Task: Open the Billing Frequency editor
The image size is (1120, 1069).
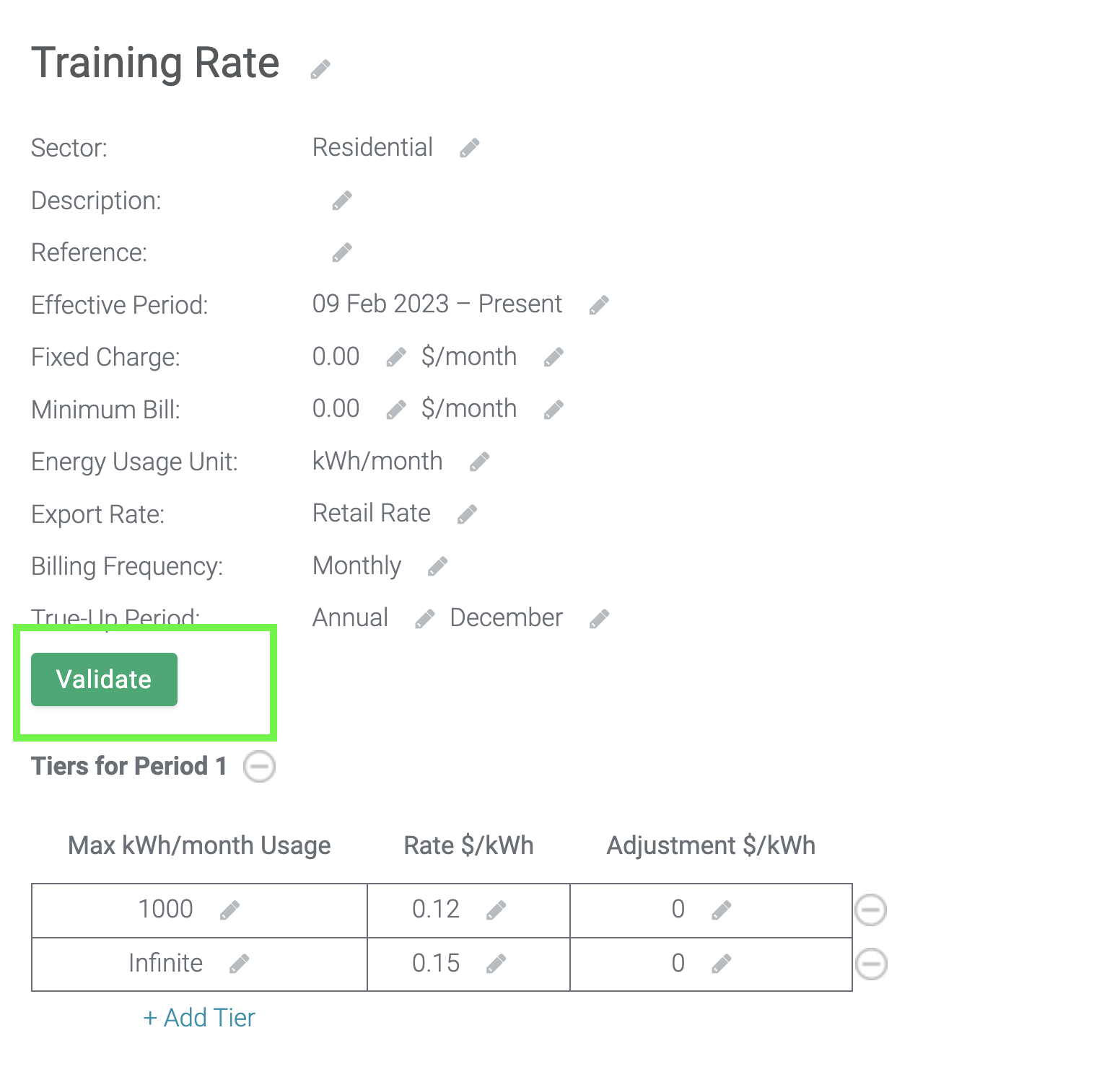Action: click(x=436, y=566)
